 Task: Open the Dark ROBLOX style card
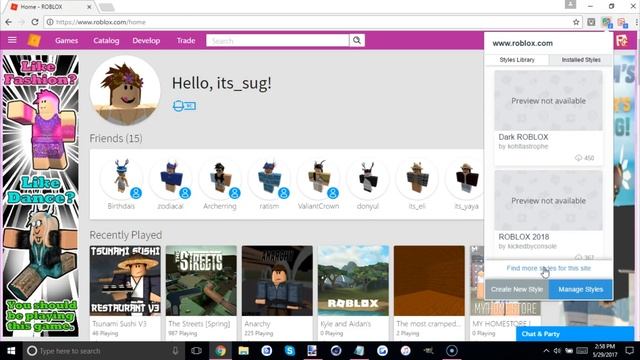point(548,118)
